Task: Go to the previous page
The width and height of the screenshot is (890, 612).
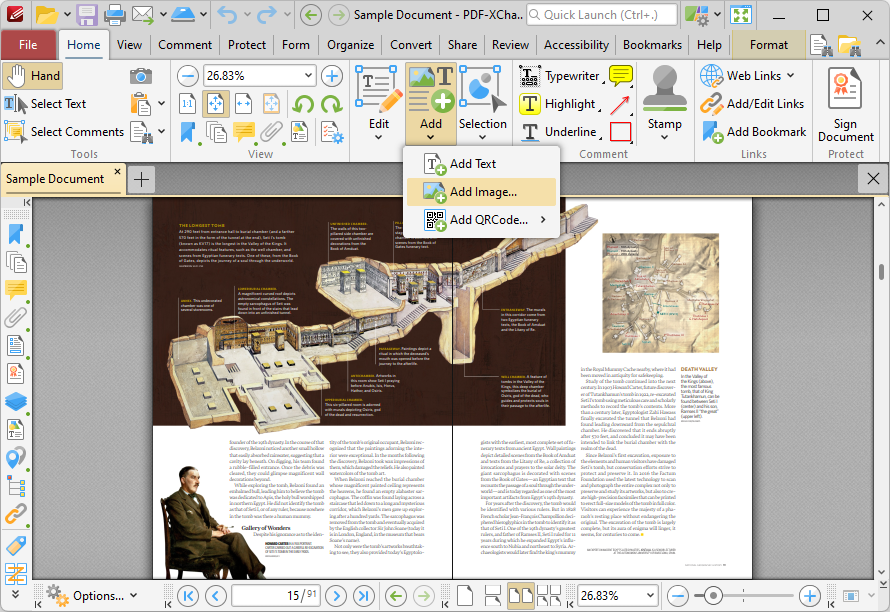Action: (x=216, y=596)
